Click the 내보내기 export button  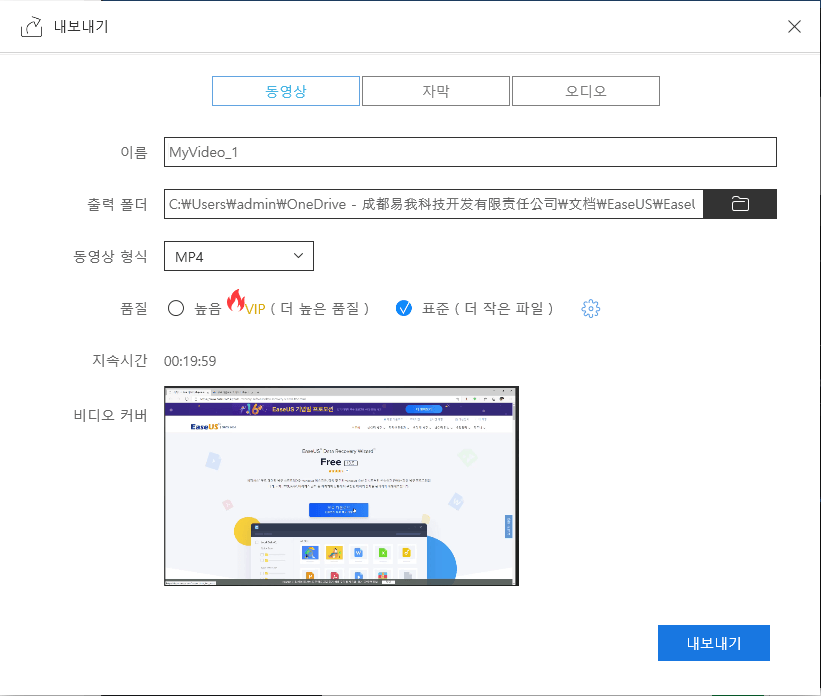713,643
